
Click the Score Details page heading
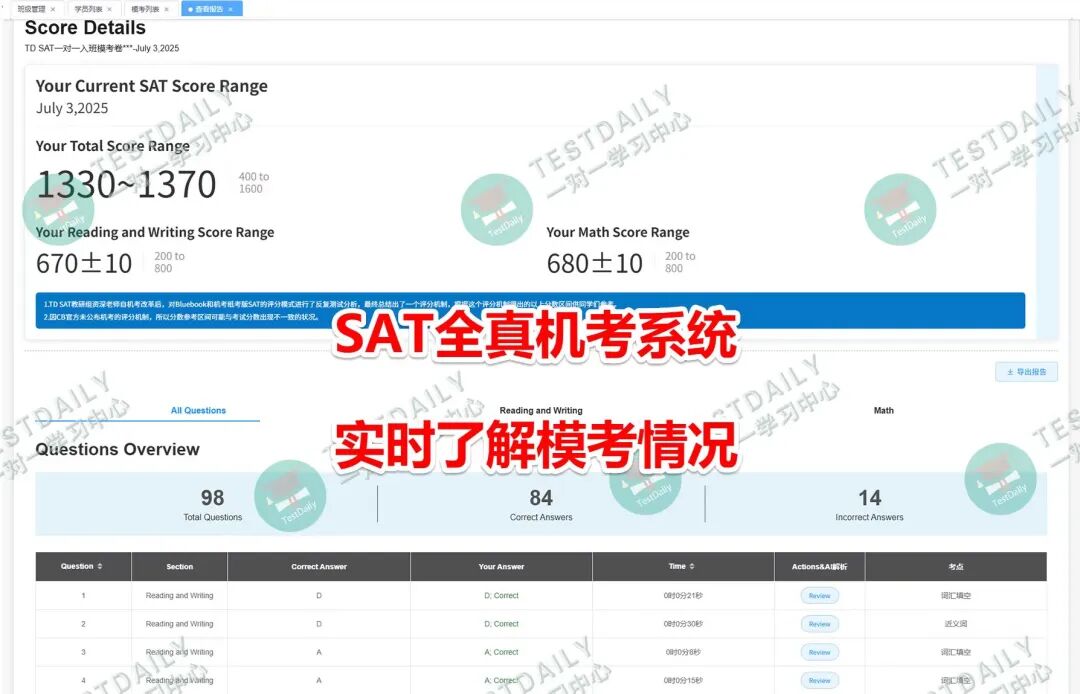pos(85,28)
